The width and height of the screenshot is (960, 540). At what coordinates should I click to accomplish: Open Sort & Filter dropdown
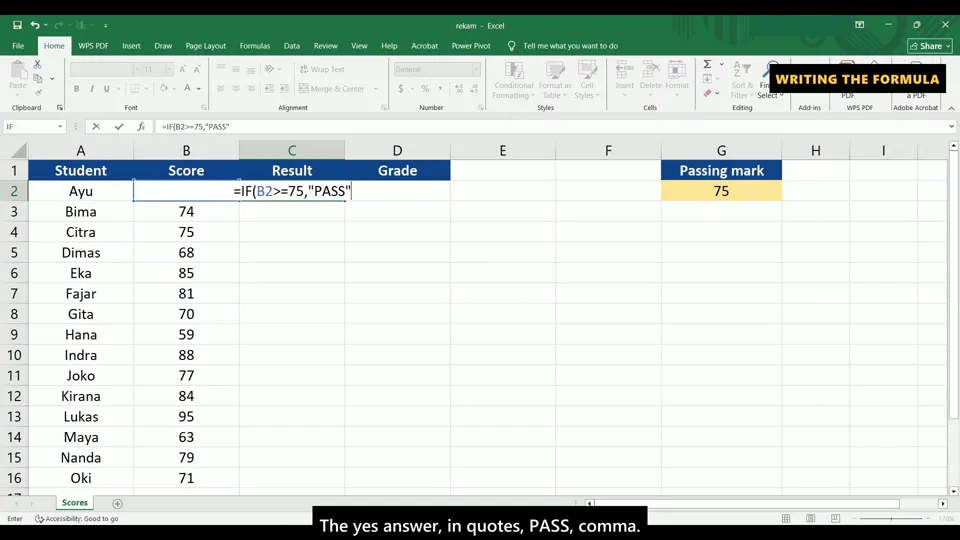[x=742, y=80]
